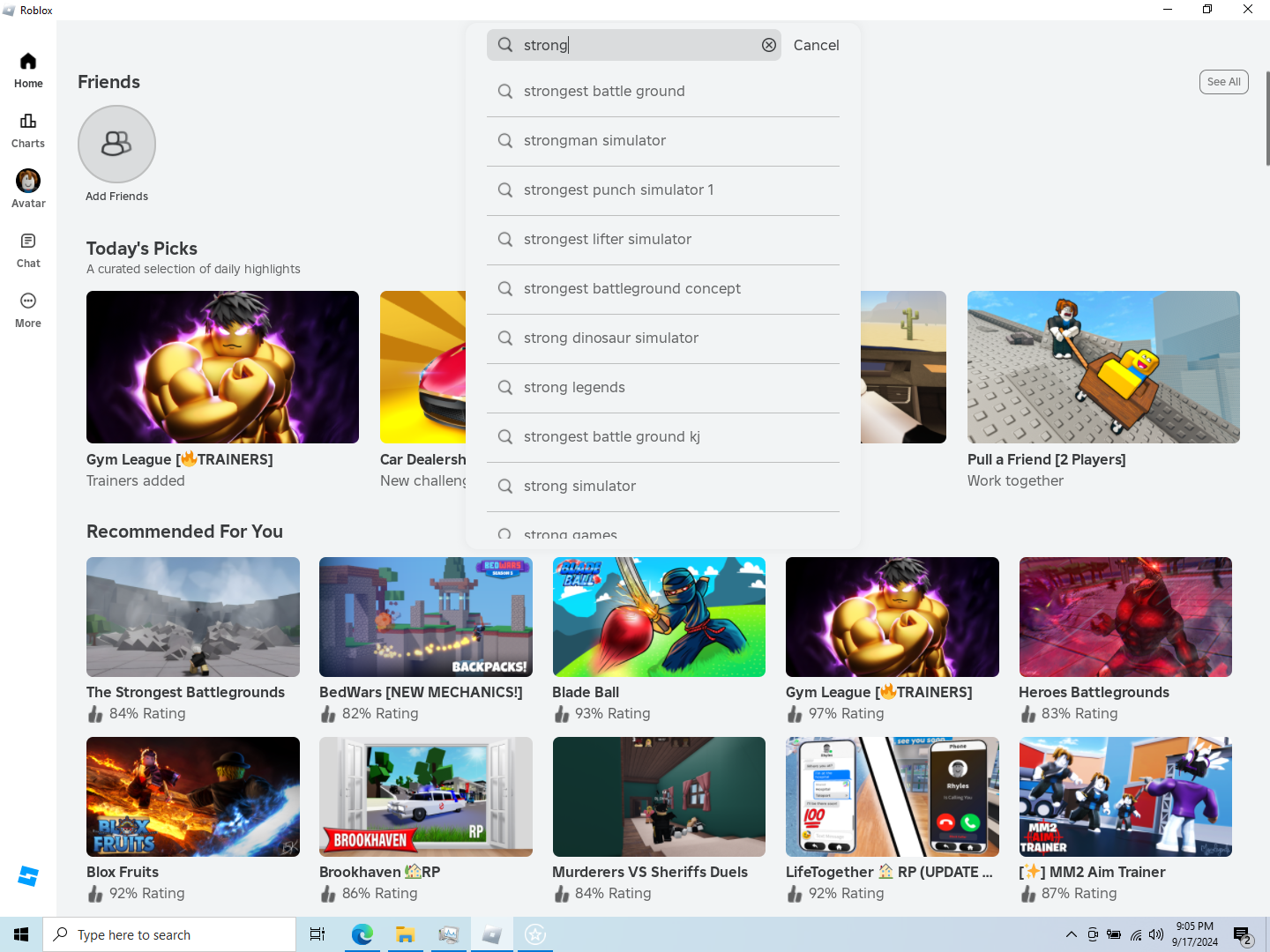Click the Roblox taskbar icon

[491, 934]
